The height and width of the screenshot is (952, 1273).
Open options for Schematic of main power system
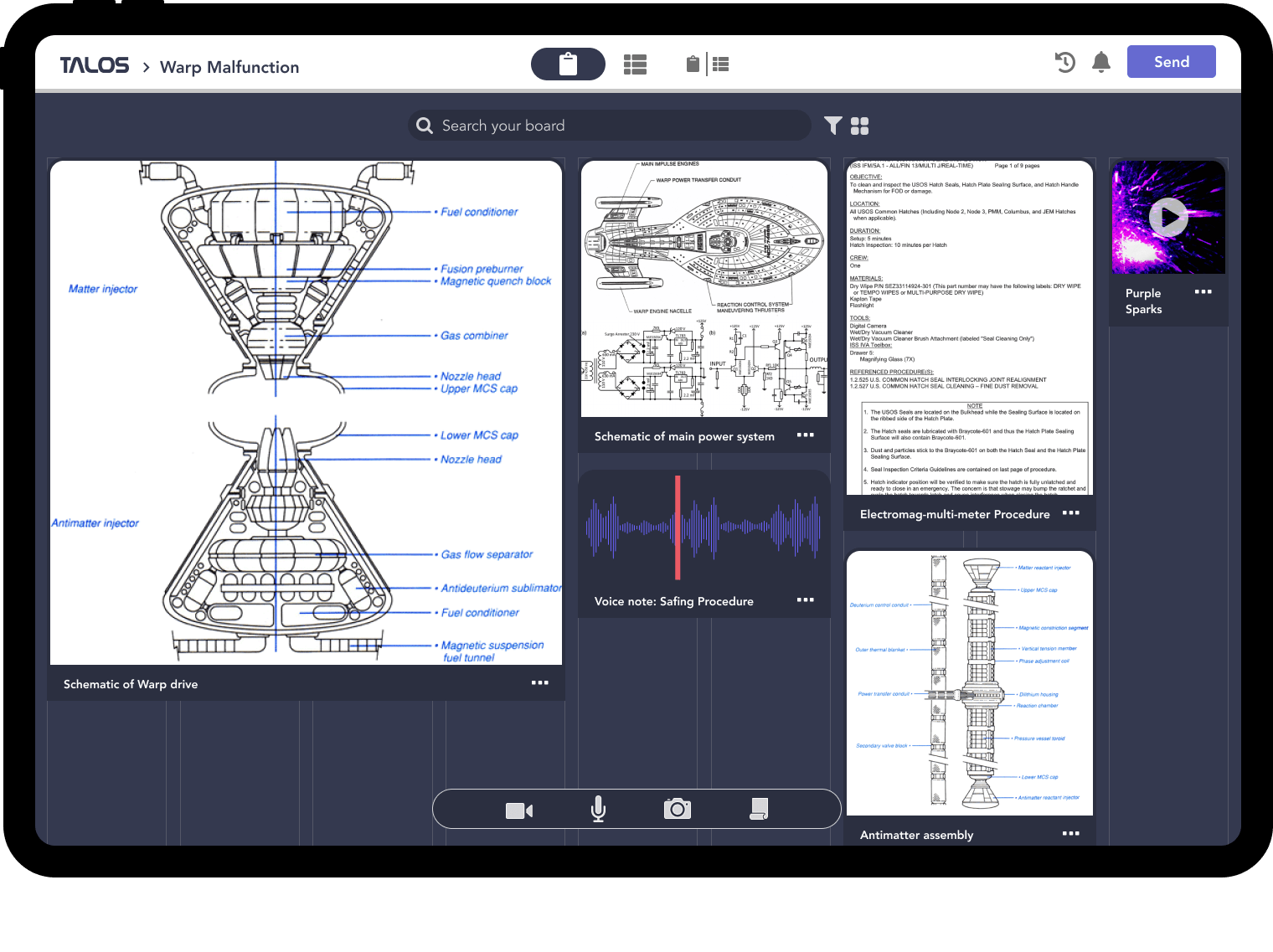(x=806, y=435)
